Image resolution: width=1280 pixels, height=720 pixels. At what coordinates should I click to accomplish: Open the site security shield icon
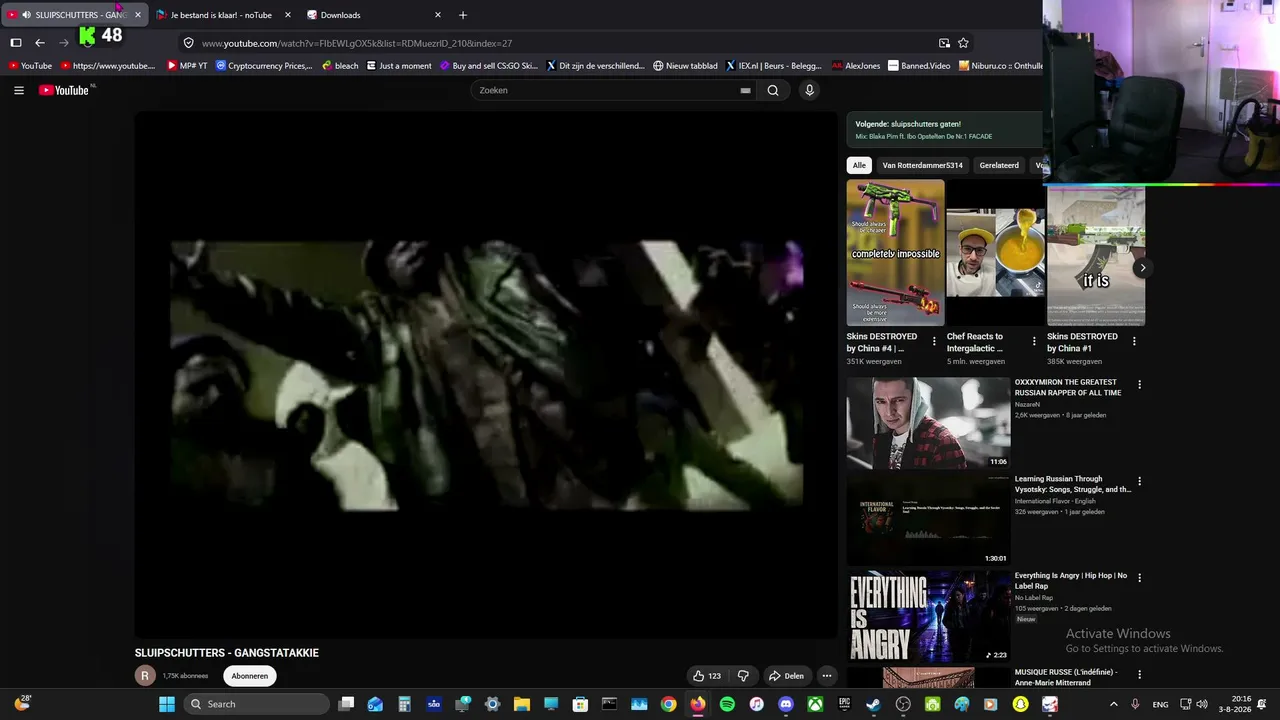point(188,43)
